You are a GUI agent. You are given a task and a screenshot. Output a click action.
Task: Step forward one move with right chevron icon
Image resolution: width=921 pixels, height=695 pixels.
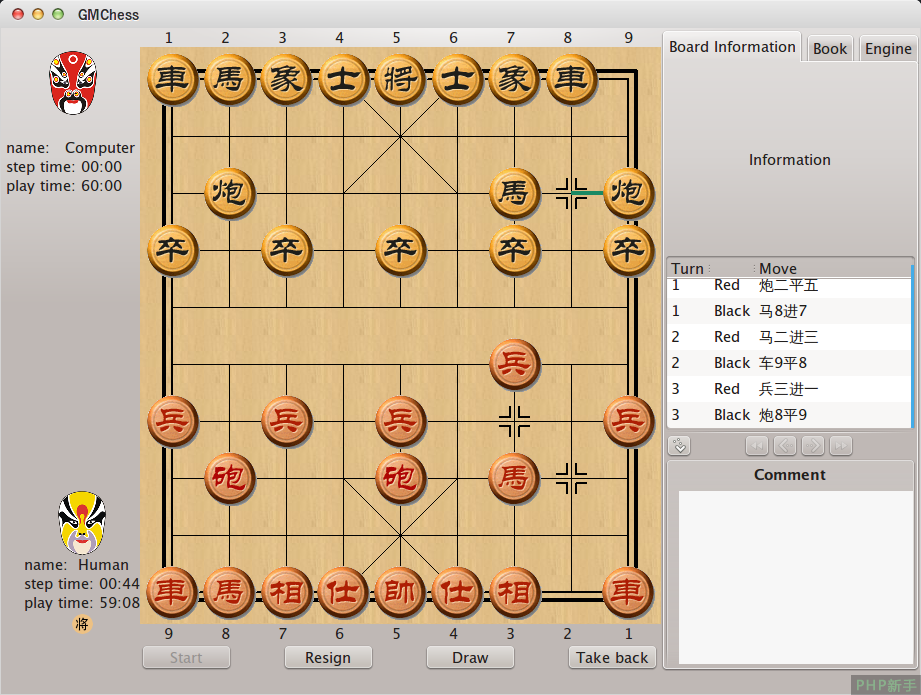coord(813,445)
